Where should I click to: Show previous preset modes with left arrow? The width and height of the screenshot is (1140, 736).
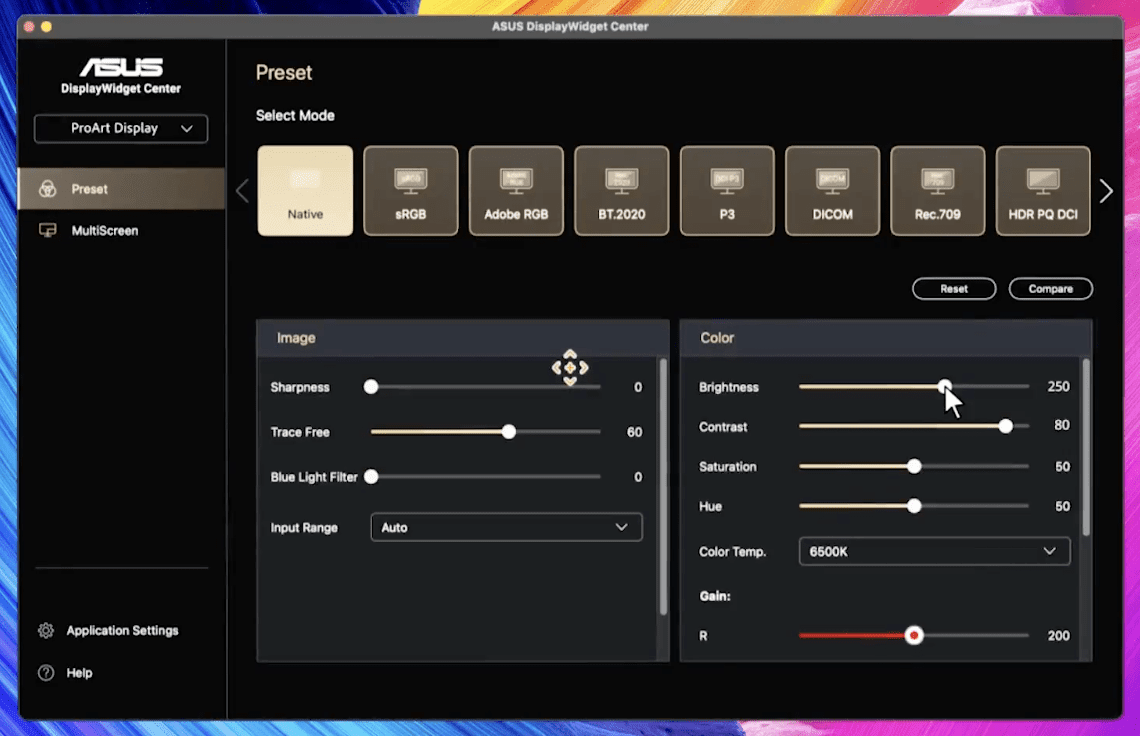click(242, 191)
